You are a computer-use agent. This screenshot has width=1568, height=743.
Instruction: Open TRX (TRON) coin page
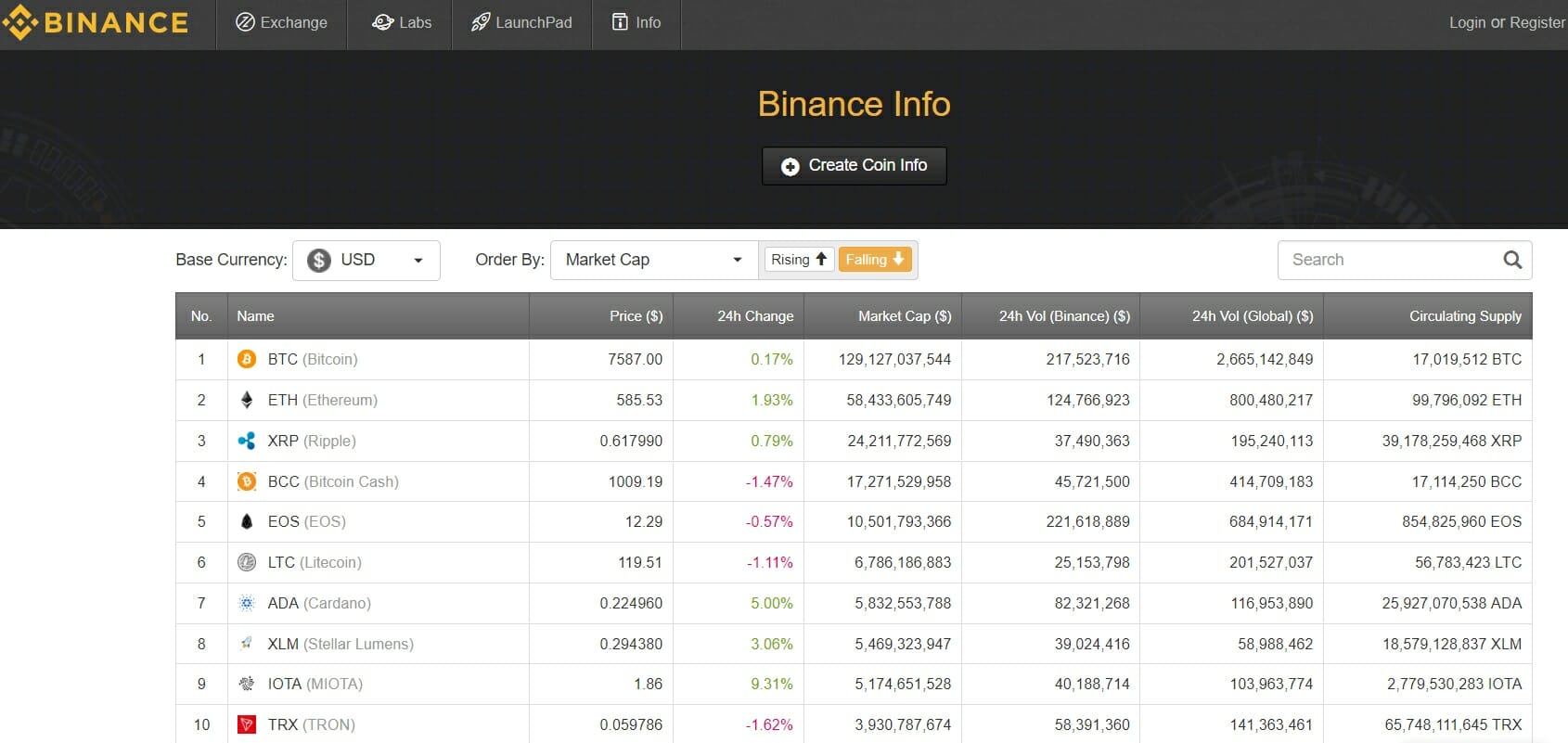point(312,724)
